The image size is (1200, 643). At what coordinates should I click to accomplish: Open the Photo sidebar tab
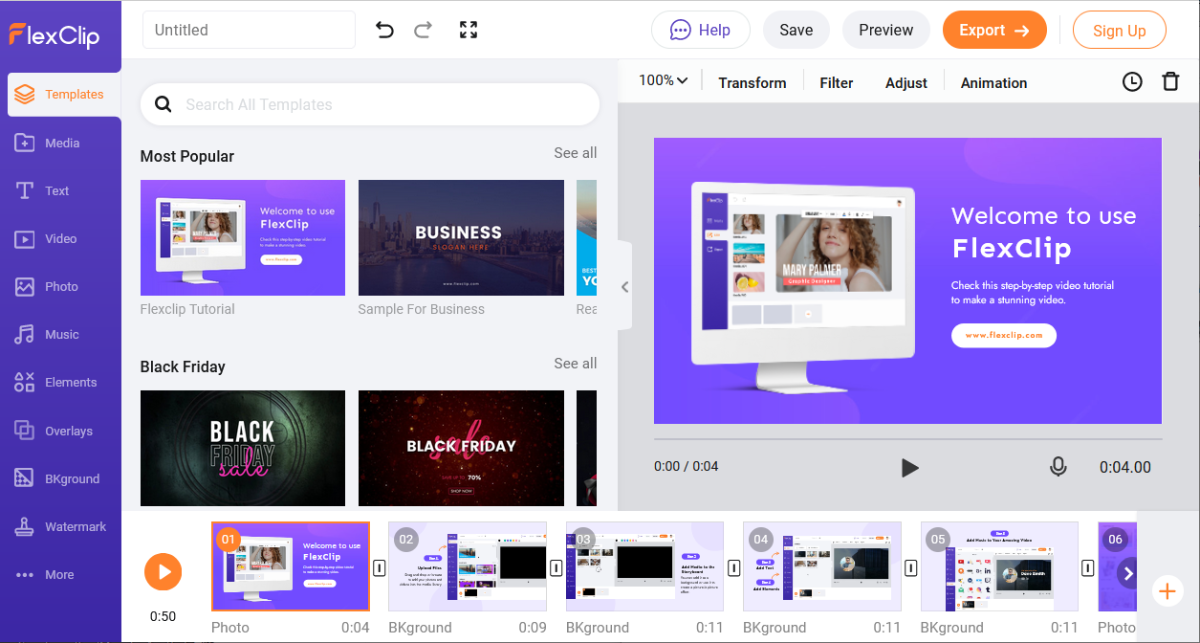click(x=61, y=287)
